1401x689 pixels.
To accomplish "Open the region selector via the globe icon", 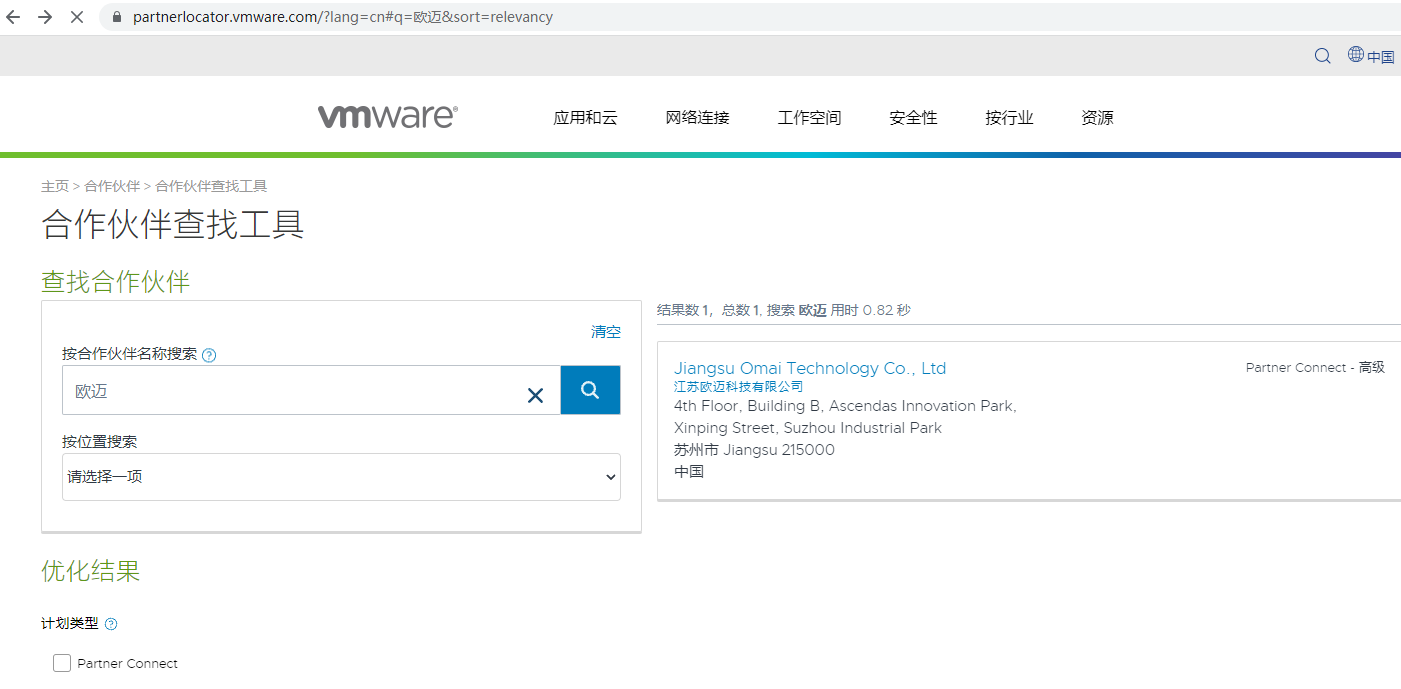I will 1356,54.
